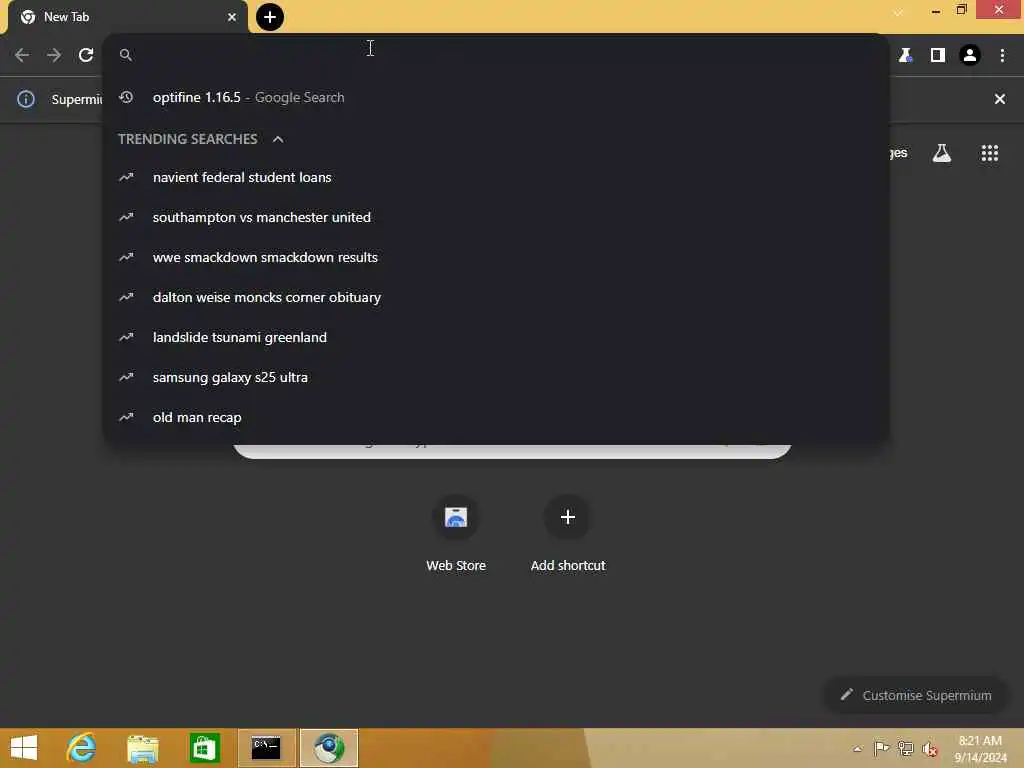Open the network tray icon
Viewport: 1024px width, 768px height.
[905, 748]
